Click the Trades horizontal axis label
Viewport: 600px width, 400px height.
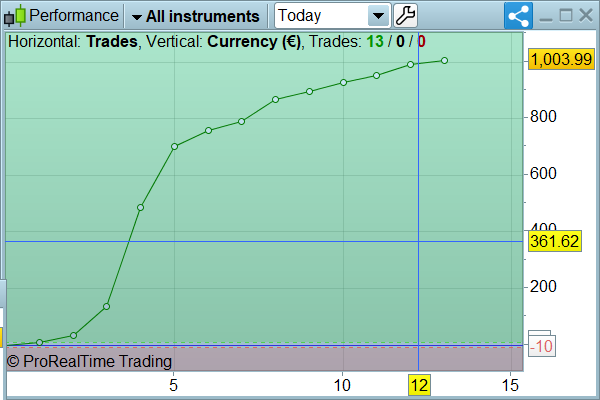[112, 41]
